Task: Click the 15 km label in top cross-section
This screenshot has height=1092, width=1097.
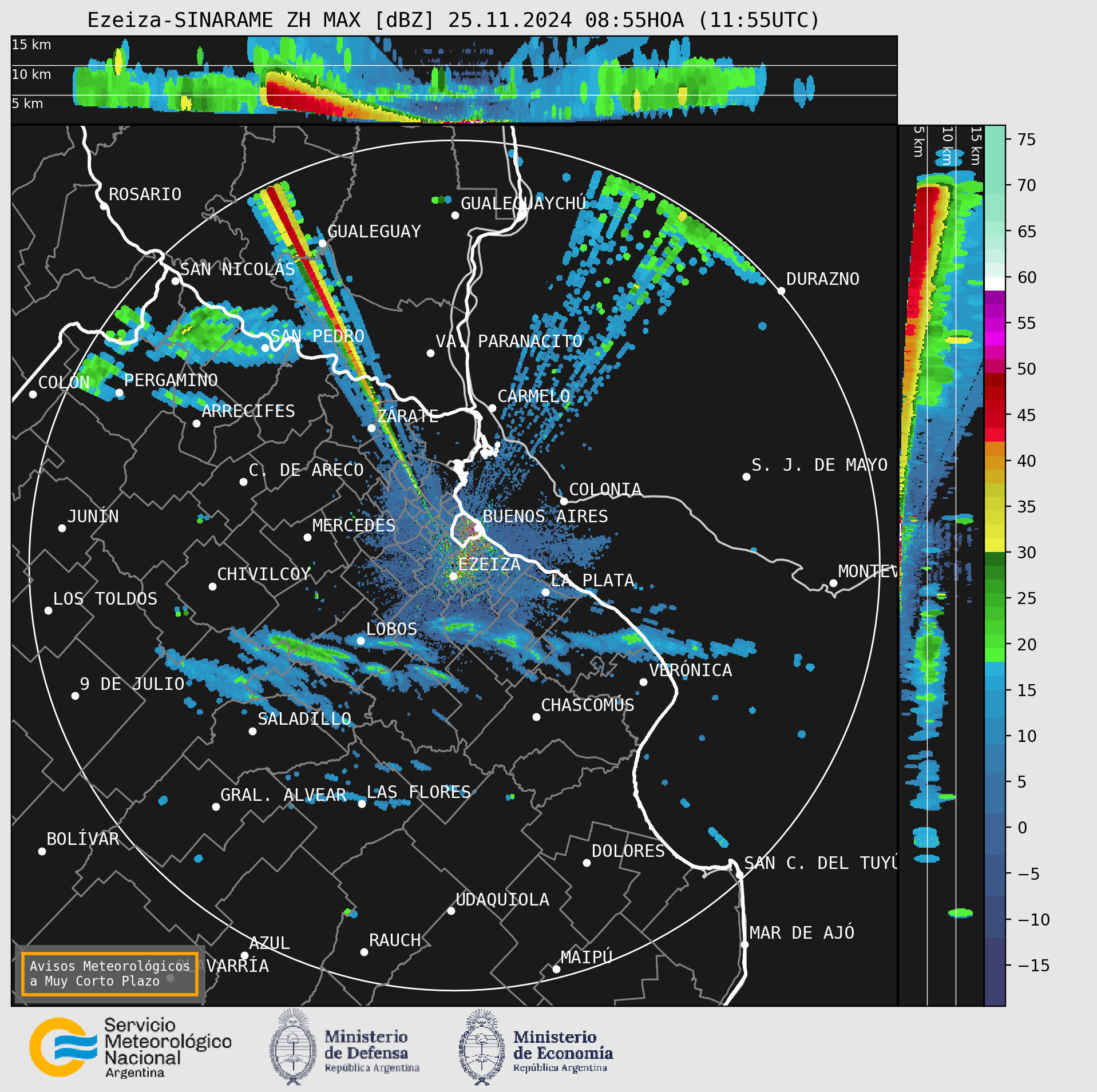Action: point(31,45)
